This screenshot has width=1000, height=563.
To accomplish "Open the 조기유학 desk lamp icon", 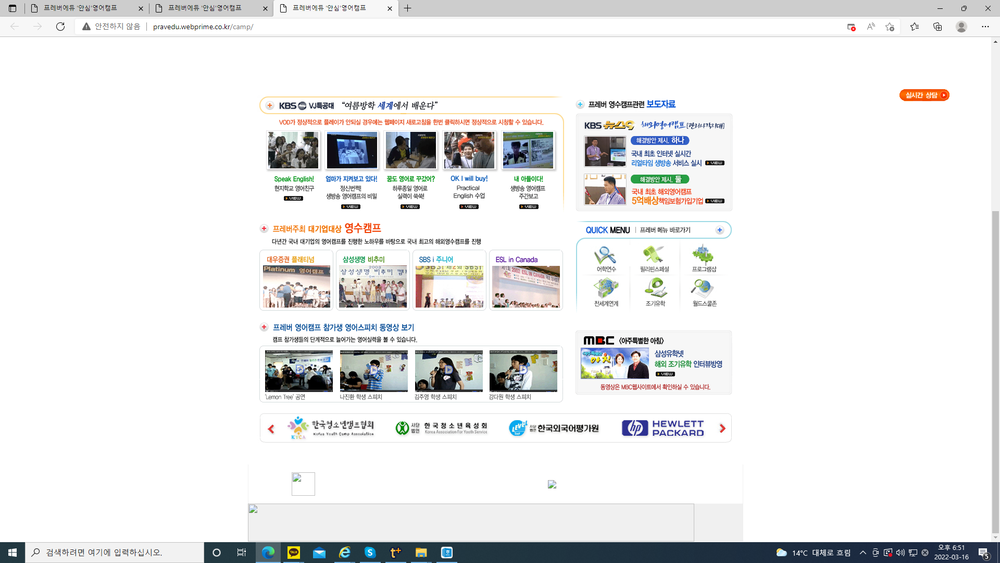I will [655, 289].
